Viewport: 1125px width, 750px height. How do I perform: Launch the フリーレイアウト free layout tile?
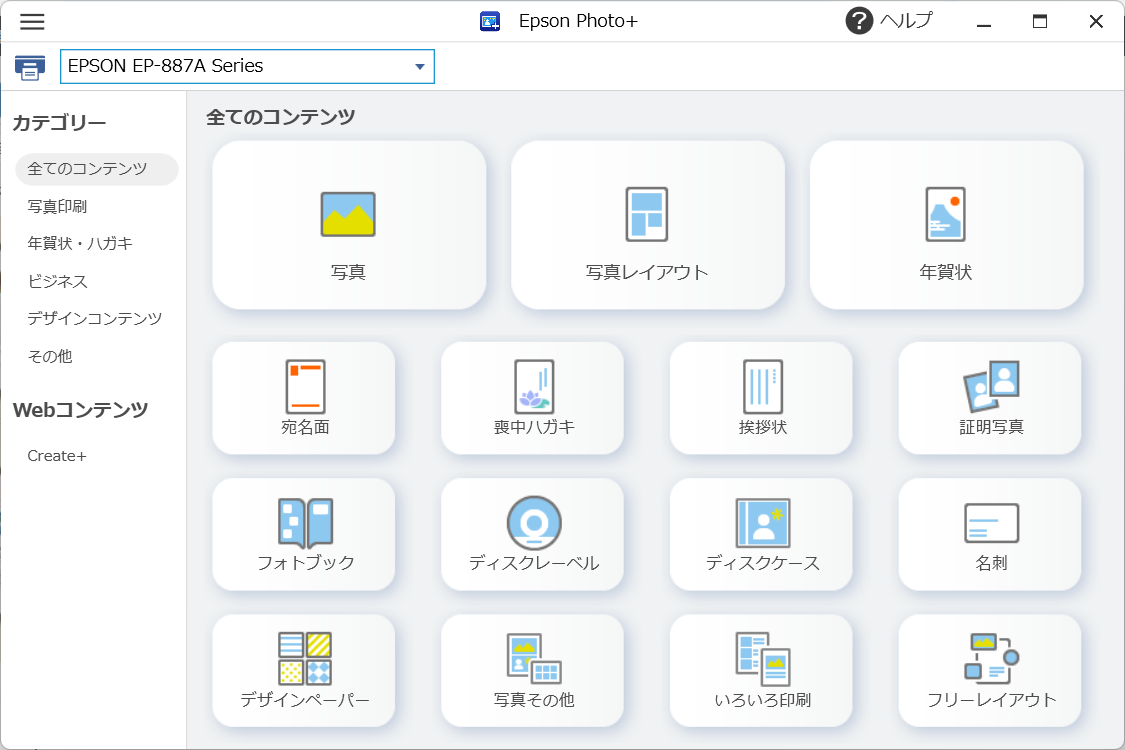pyautogui.click(x=990, y=671)
